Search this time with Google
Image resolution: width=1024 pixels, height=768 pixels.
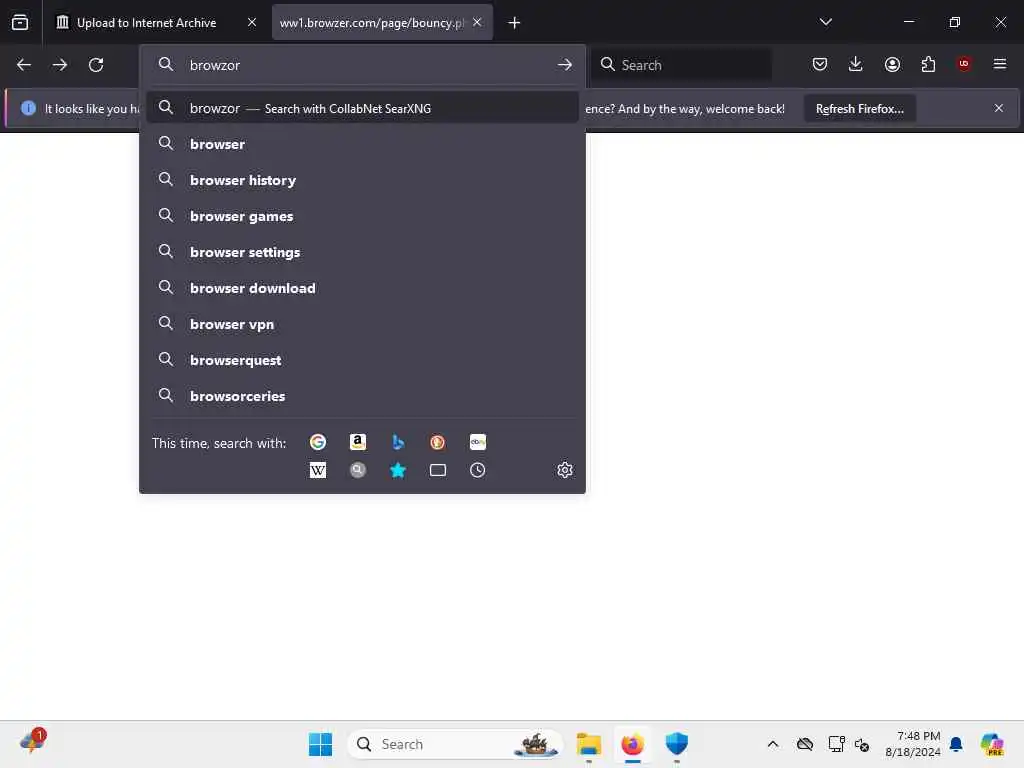tap(317, 442)
